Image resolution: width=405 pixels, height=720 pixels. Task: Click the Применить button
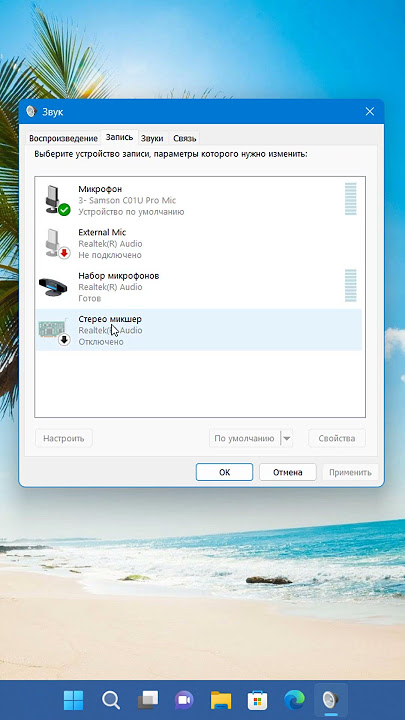(x=350, y=472)
